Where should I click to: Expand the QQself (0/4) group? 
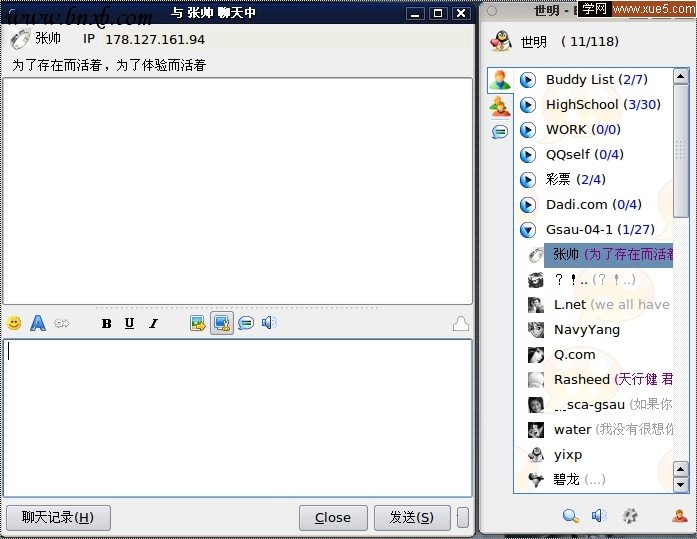coord(528,155)
